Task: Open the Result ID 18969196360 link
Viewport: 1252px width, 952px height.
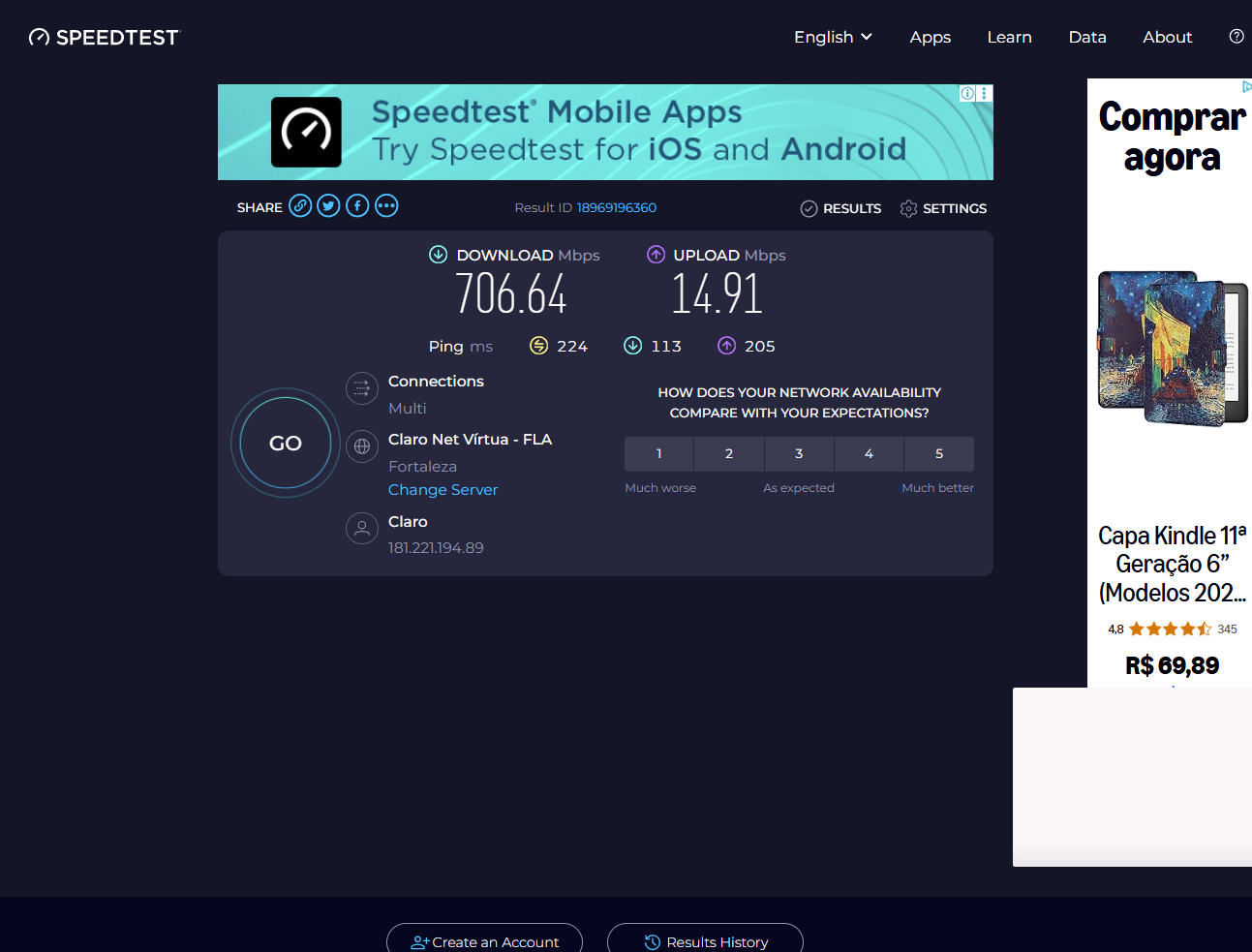Action: pyautogui.click(x=617, y=207)
